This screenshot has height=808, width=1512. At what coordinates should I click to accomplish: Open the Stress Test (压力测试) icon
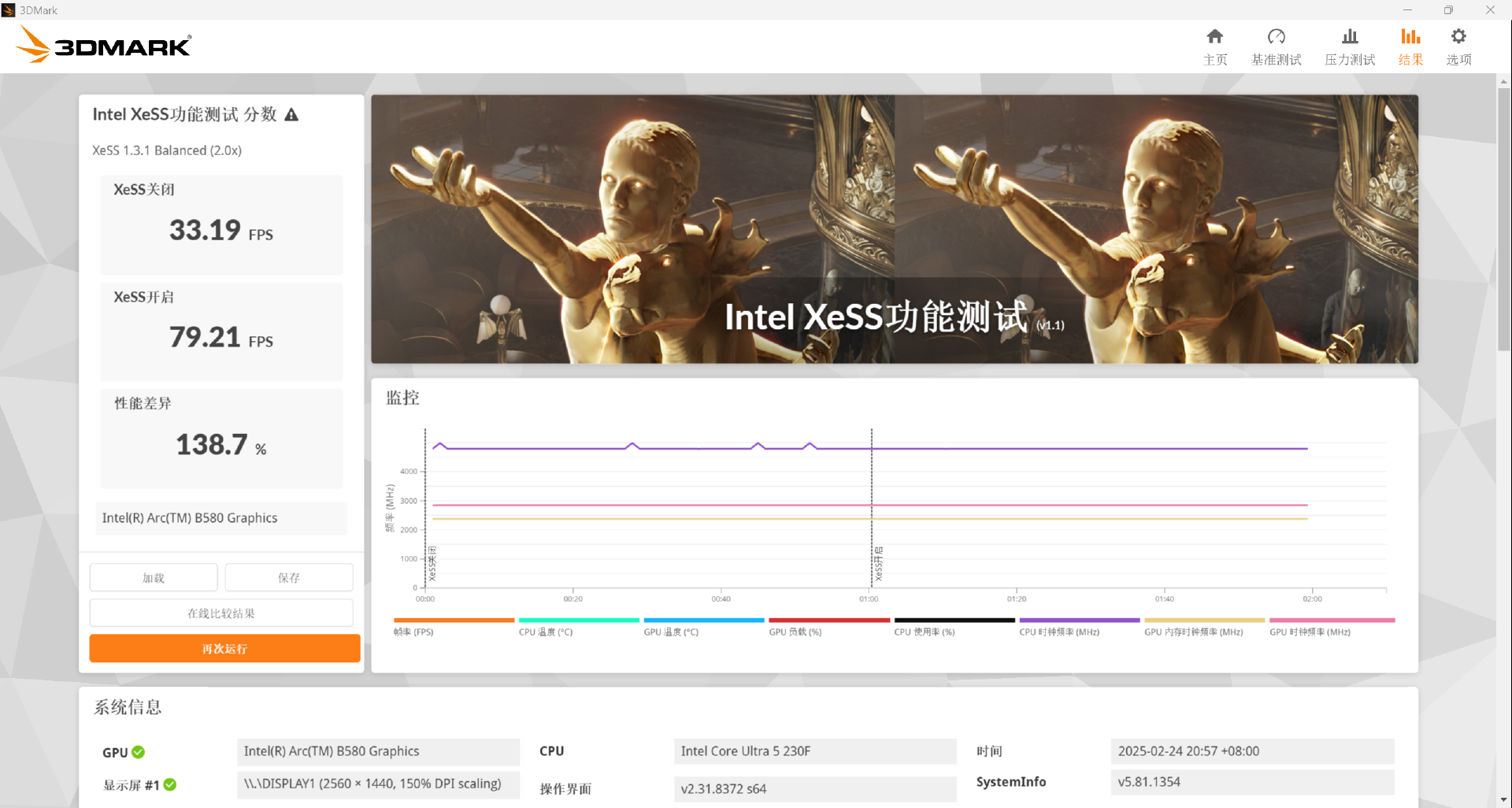pos(1349,37)
